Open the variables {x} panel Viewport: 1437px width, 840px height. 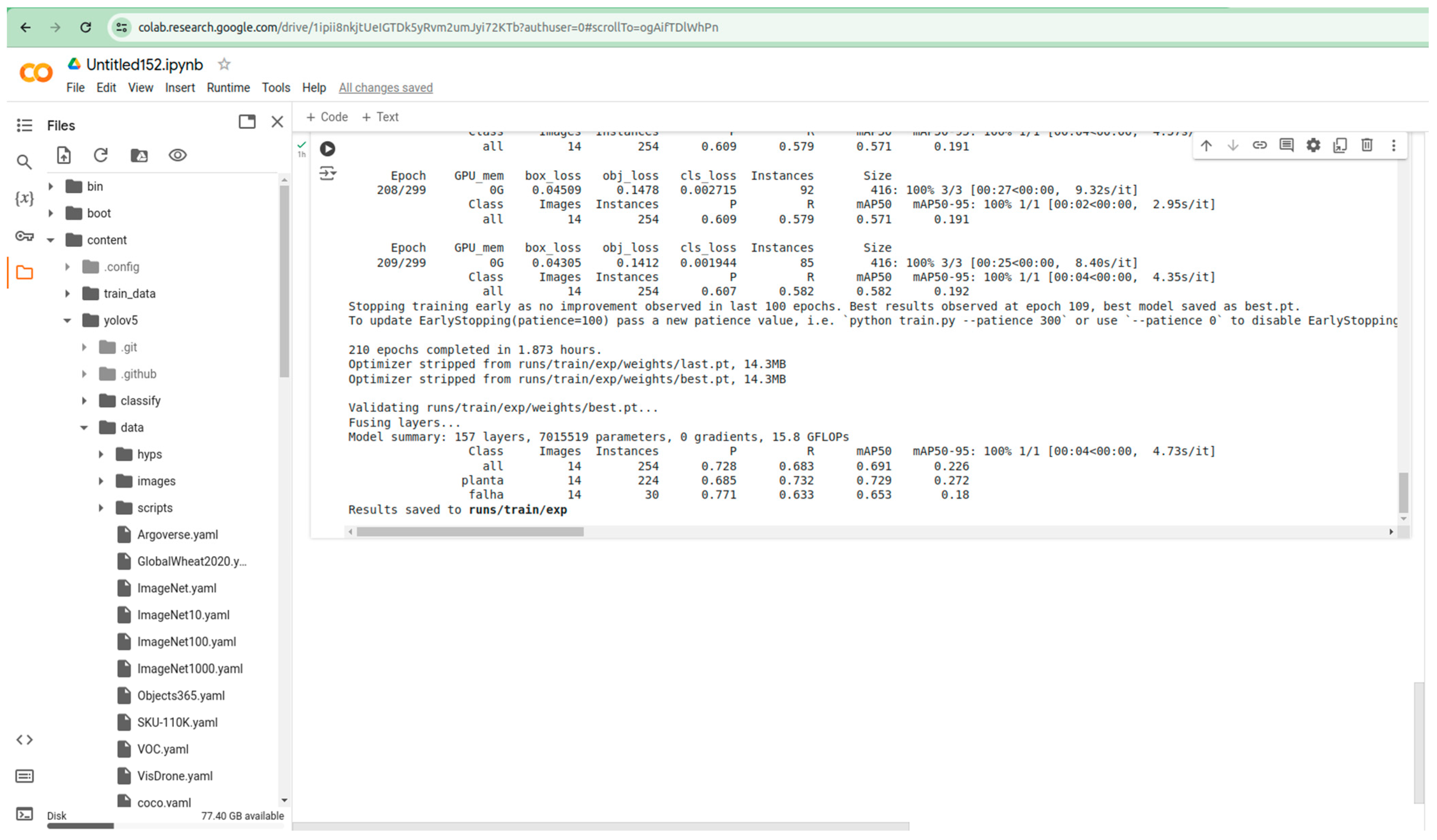[24, 198]
